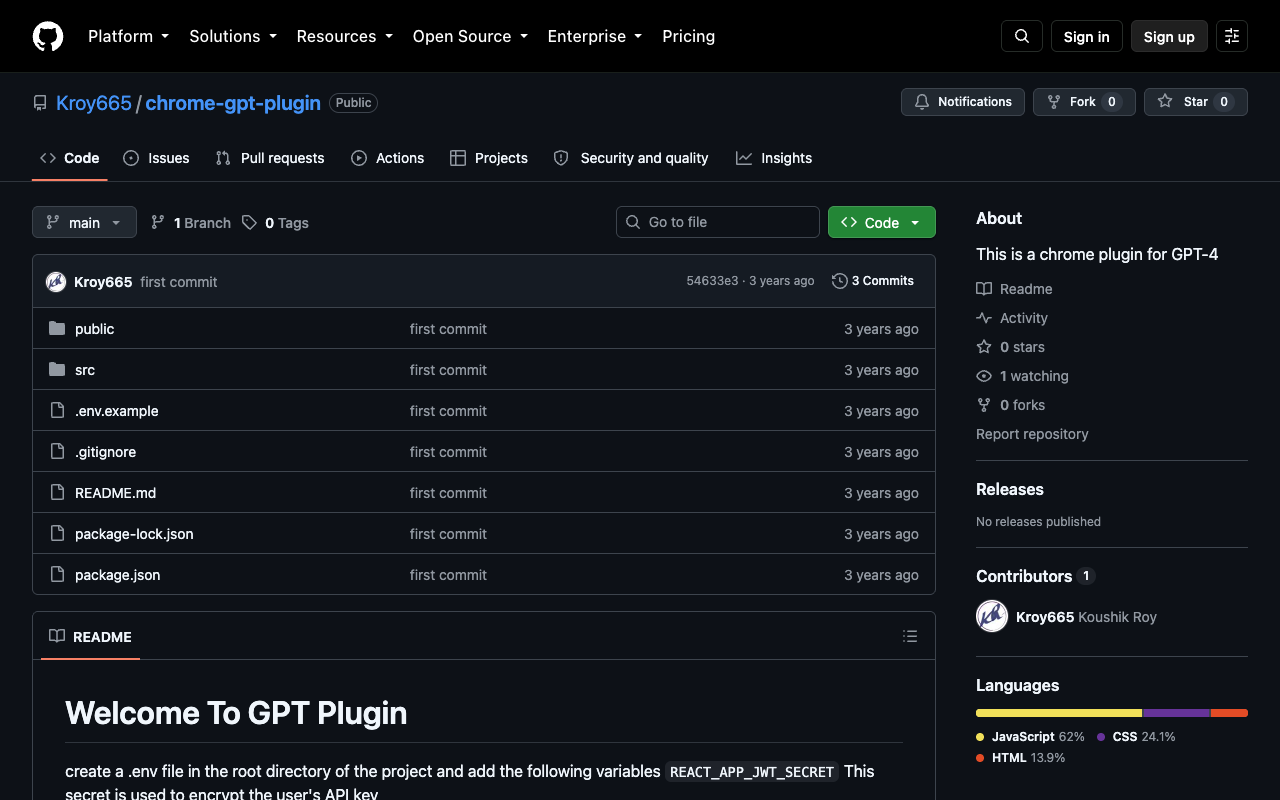Open the GitHub homepage logo
Image resolution: width=1280 pixels, height=800 pixels.
tap(48, 36)
